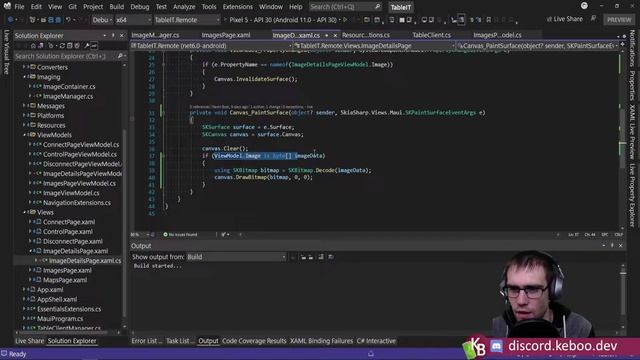
Task: Open the Notifications side panel tab
Action: pos(632,48)
